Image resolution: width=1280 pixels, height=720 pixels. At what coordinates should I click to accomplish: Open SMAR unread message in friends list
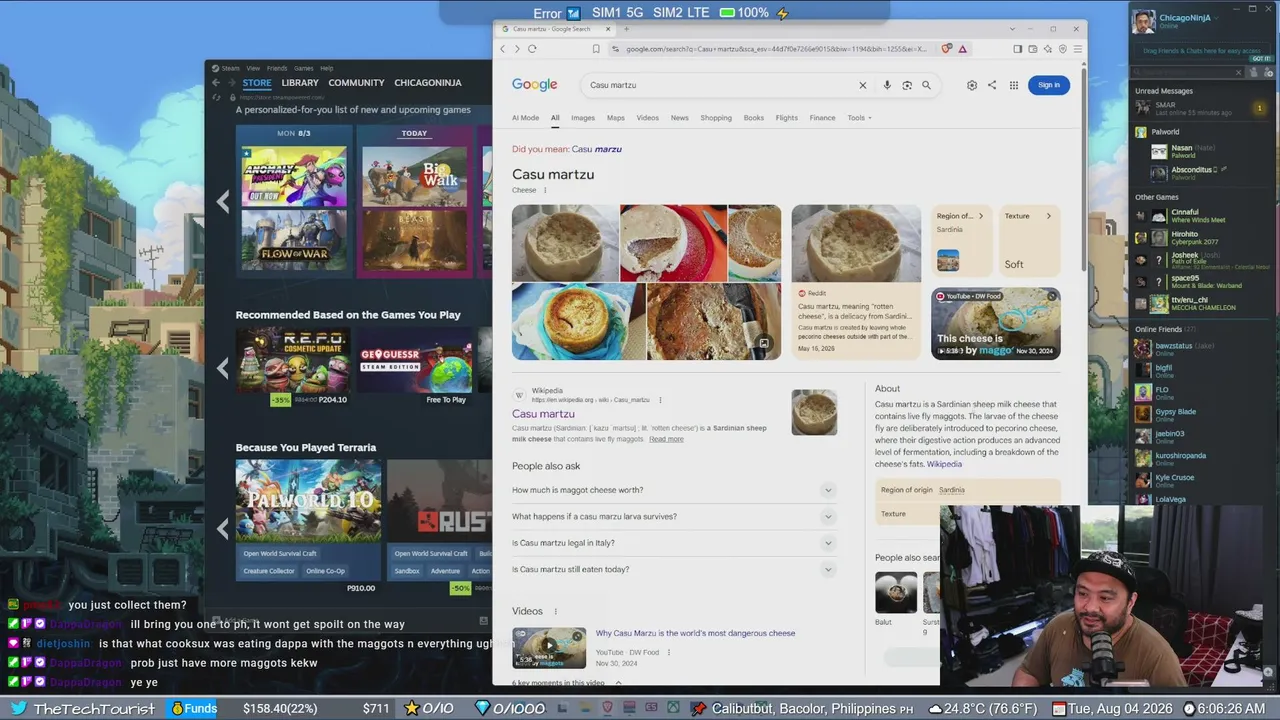(1202, 108)
